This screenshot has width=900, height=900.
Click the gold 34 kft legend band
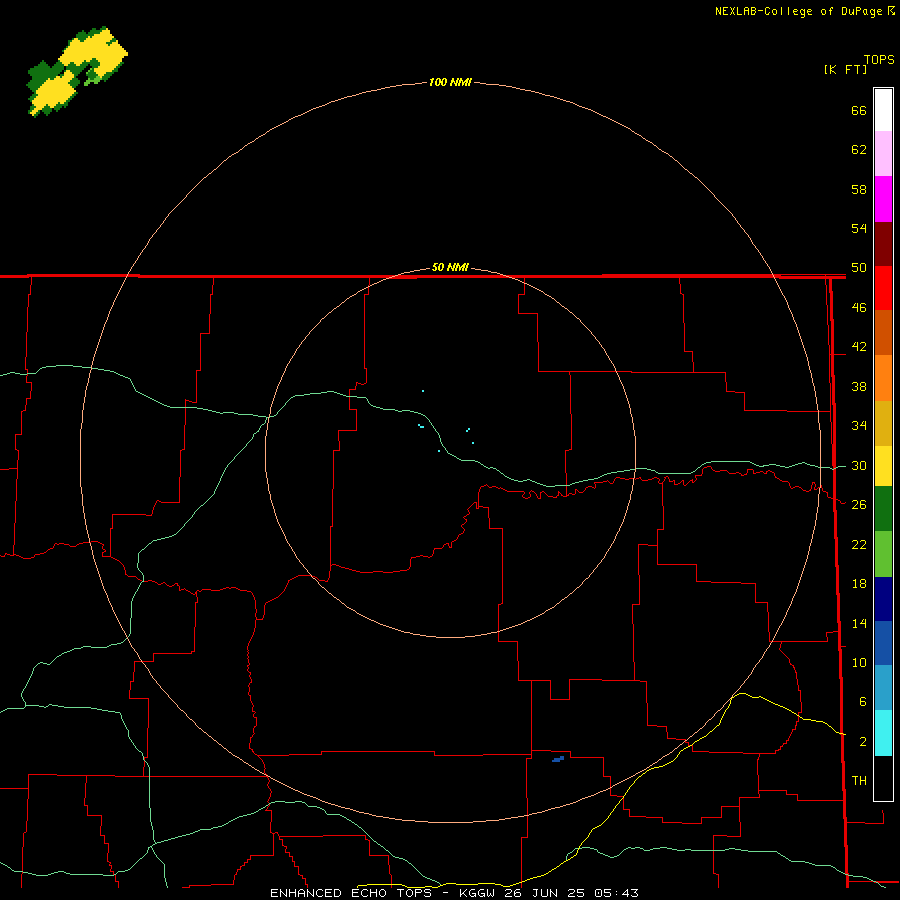(x=883, y=423)
